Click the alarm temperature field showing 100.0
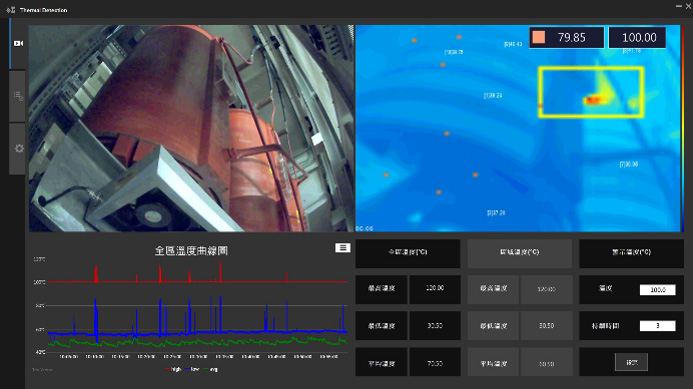 [658, 290]
